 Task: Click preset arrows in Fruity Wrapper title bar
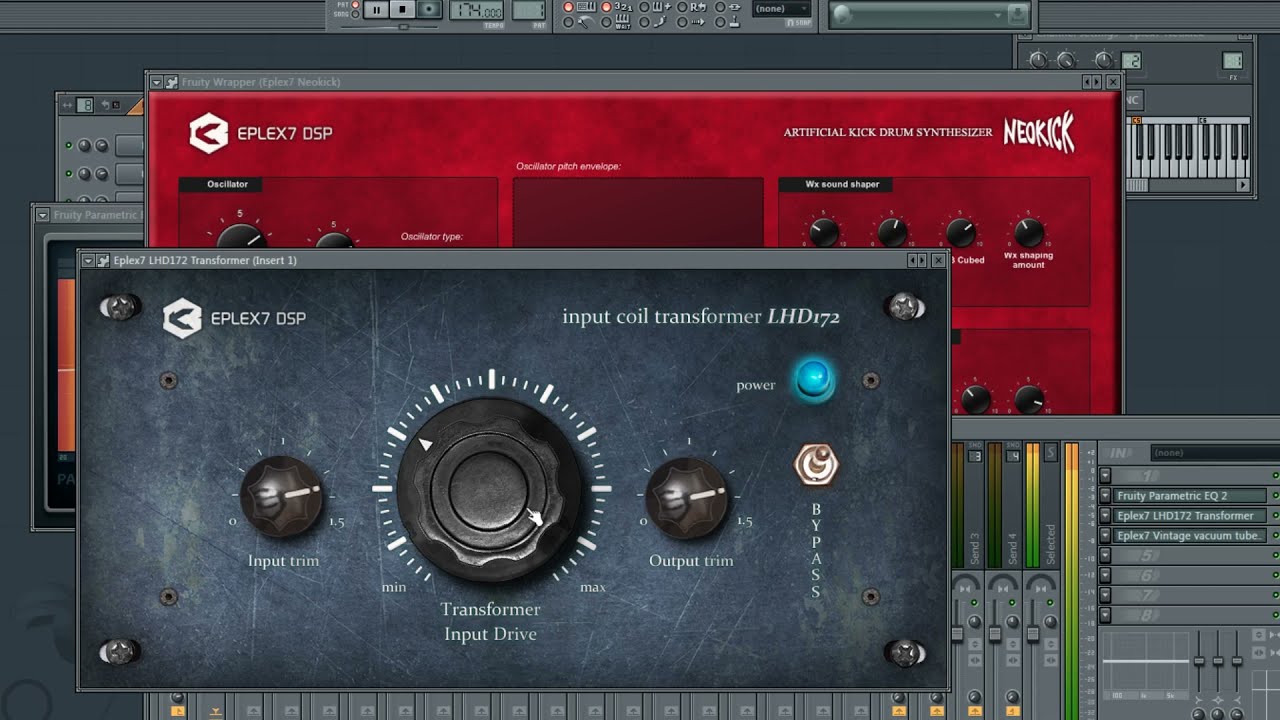pos(1091,82)
